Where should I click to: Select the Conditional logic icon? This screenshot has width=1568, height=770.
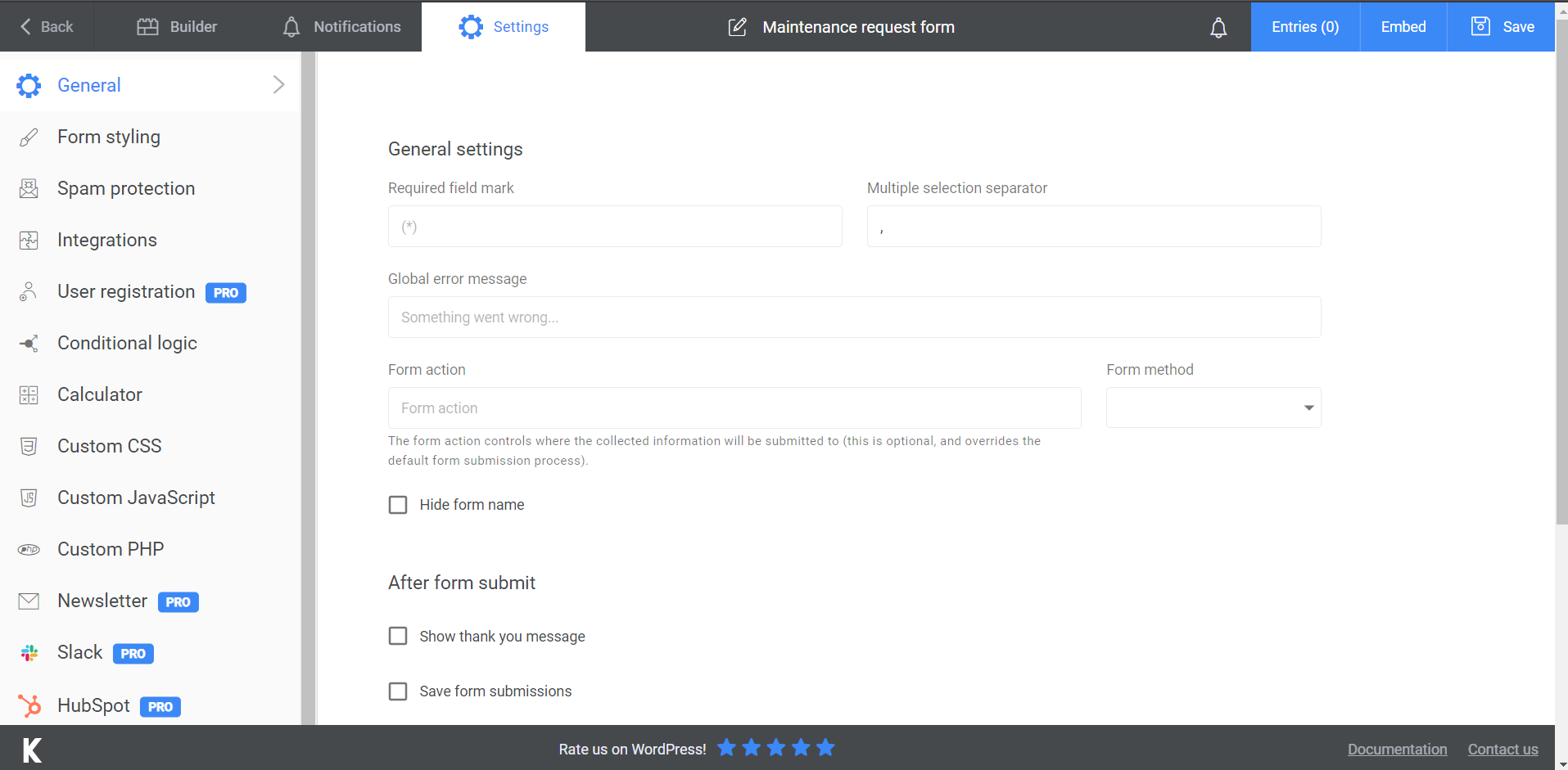[x=29, y=343]
